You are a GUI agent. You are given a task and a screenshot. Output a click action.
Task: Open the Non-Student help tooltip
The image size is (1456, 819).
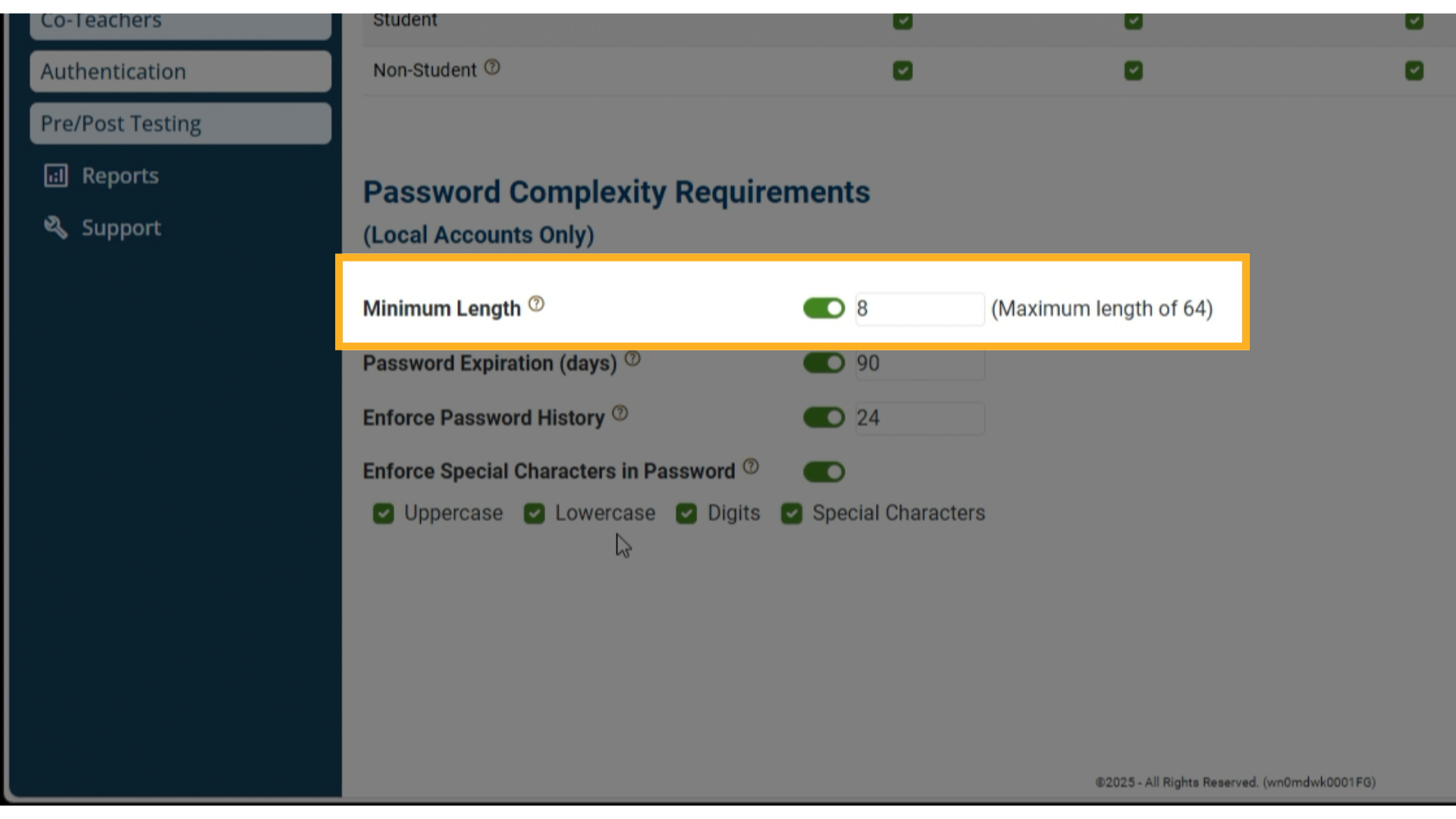[492, 67]
